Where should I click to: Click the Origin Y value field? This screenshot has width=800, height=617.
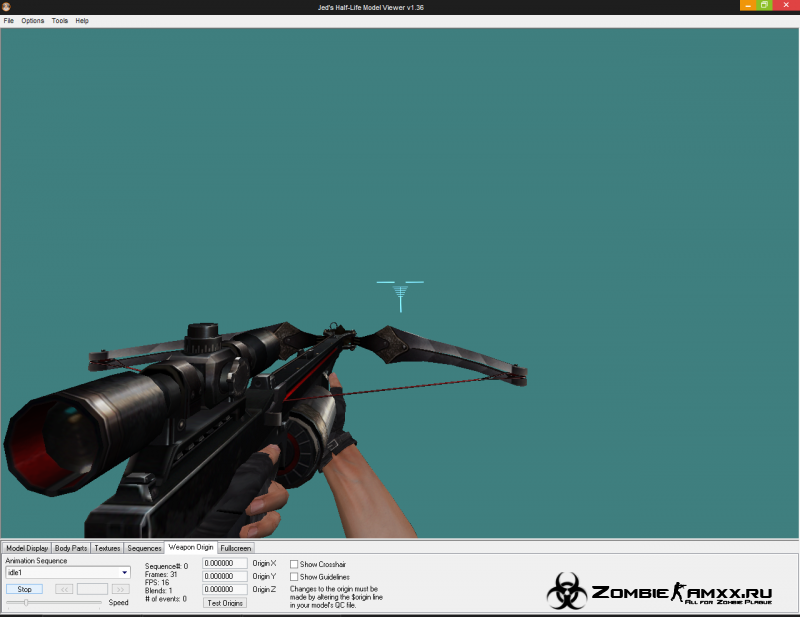click(224, 576)
